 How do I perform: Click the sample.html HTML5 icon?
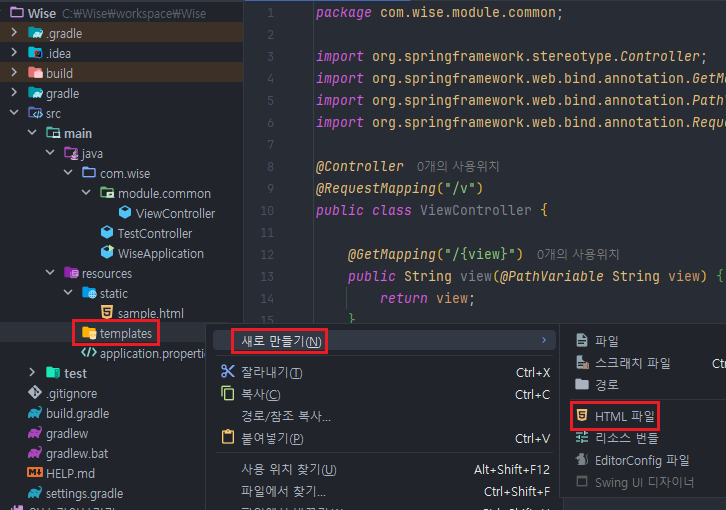(x=107, y=312)
